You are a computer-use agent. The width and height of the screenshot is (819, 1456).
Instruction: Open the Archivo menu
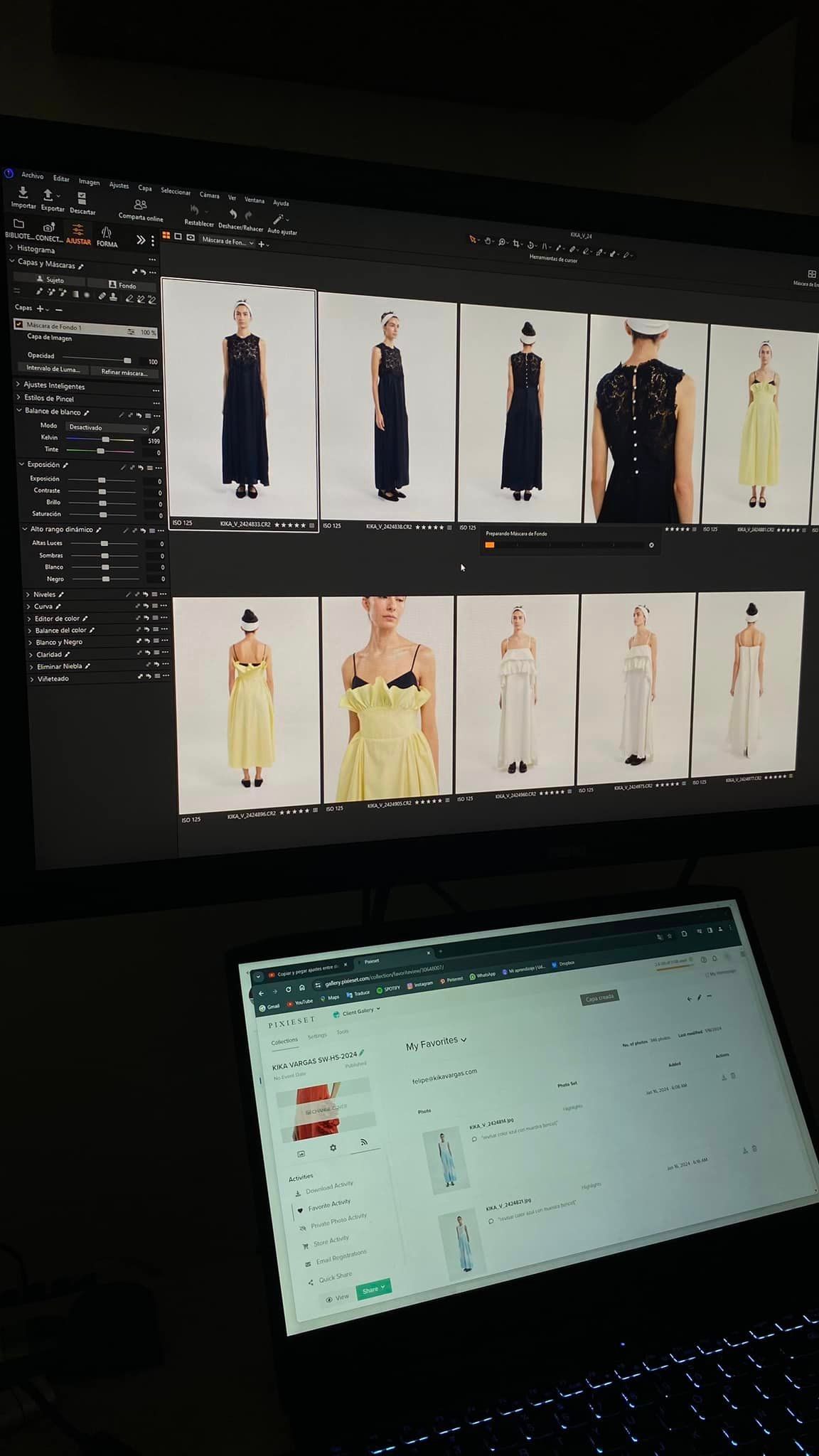(32, 175)
